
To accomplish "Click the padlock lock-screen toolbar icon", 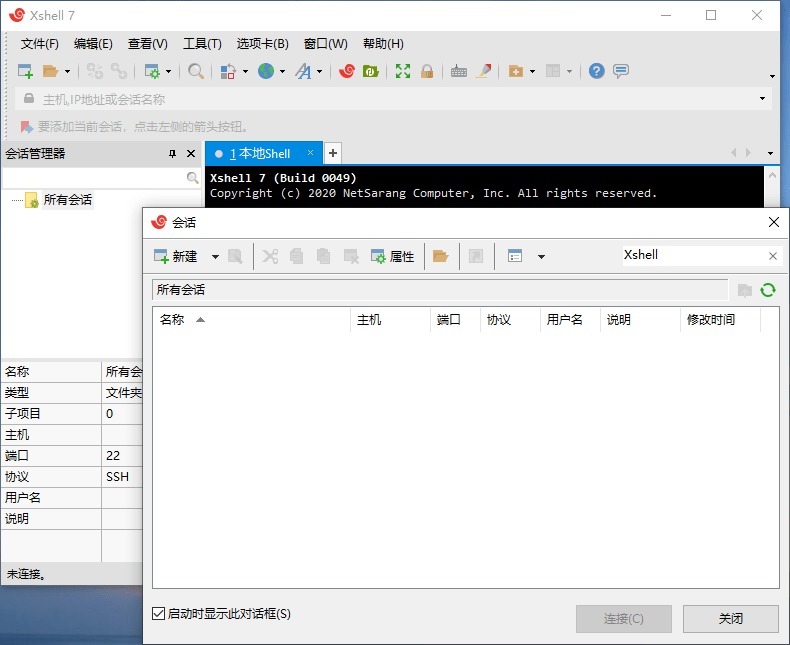I will click(x=427, y=71).
